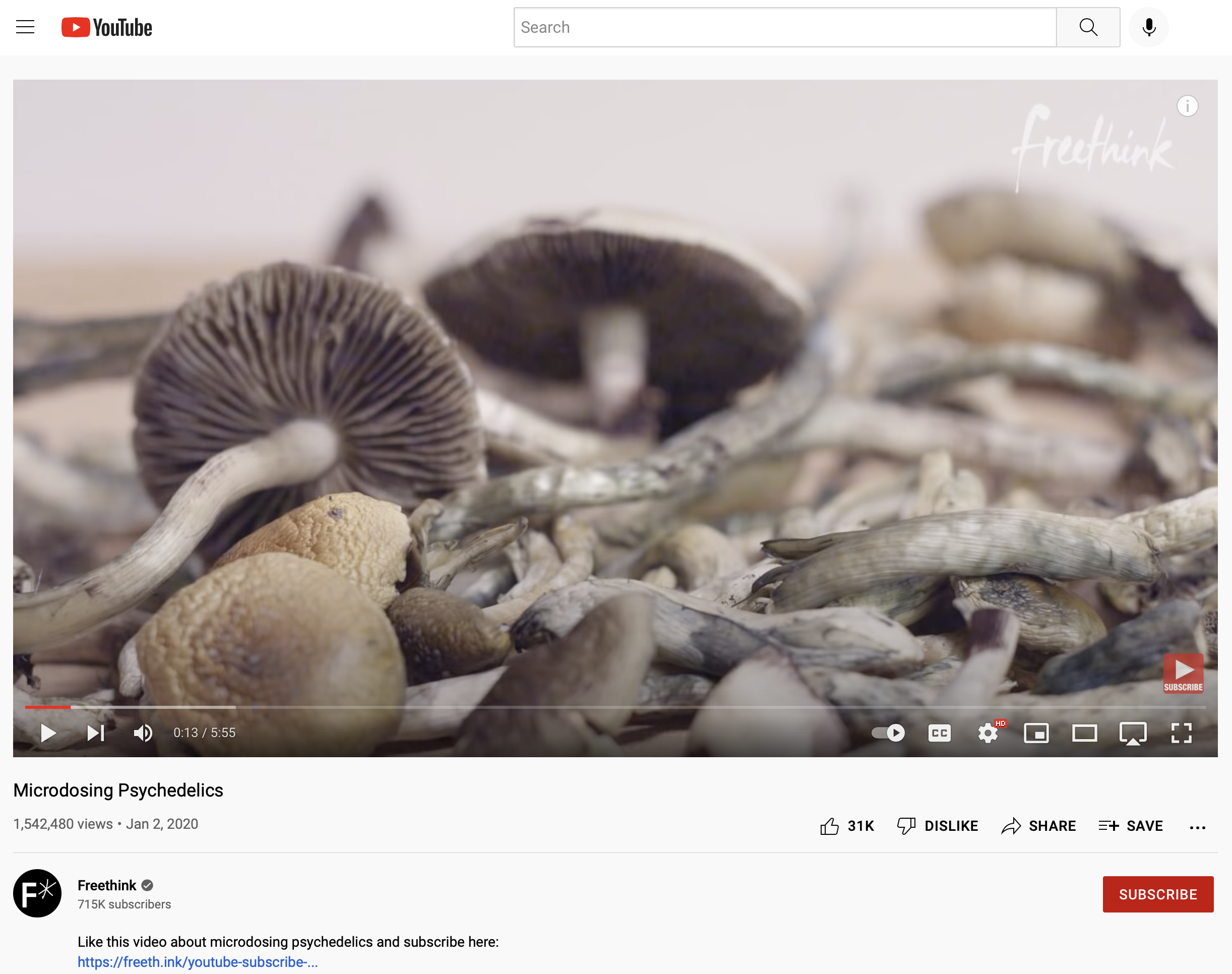The height and width of the screenshot is (974, 1232).
Task: Skip to next video
Action: [x=96, y=733]
